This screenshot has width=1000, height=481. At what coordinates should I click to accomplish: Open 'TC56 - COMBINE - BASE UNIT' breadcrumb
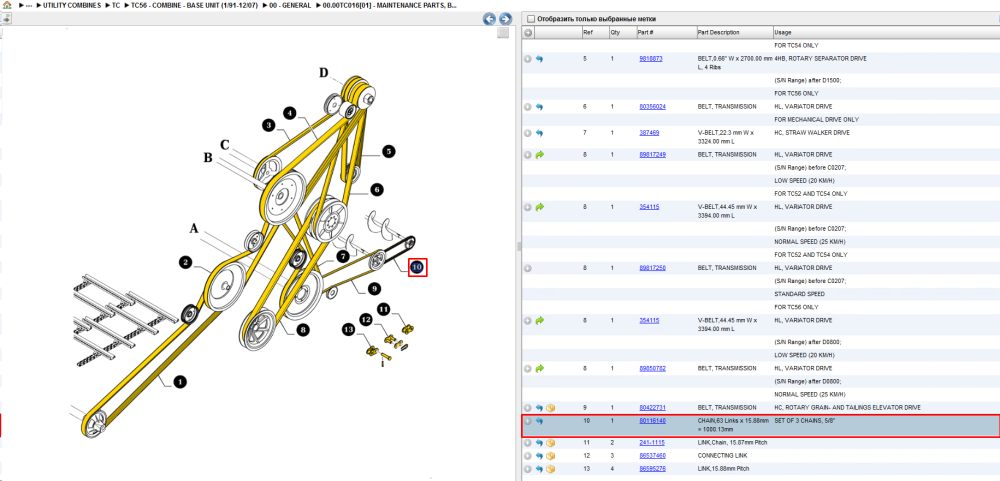pyautogui.click(x=195, y=5)
